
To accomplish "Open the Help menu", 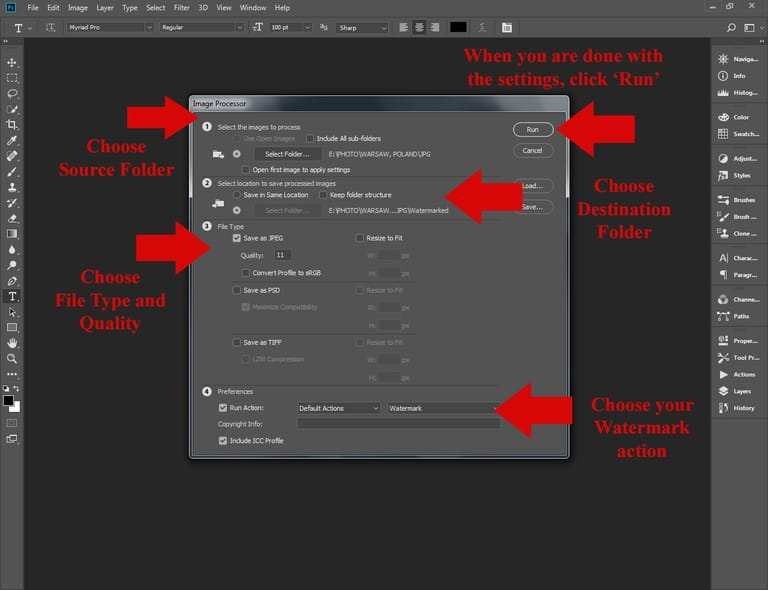I will pos(282,8).
